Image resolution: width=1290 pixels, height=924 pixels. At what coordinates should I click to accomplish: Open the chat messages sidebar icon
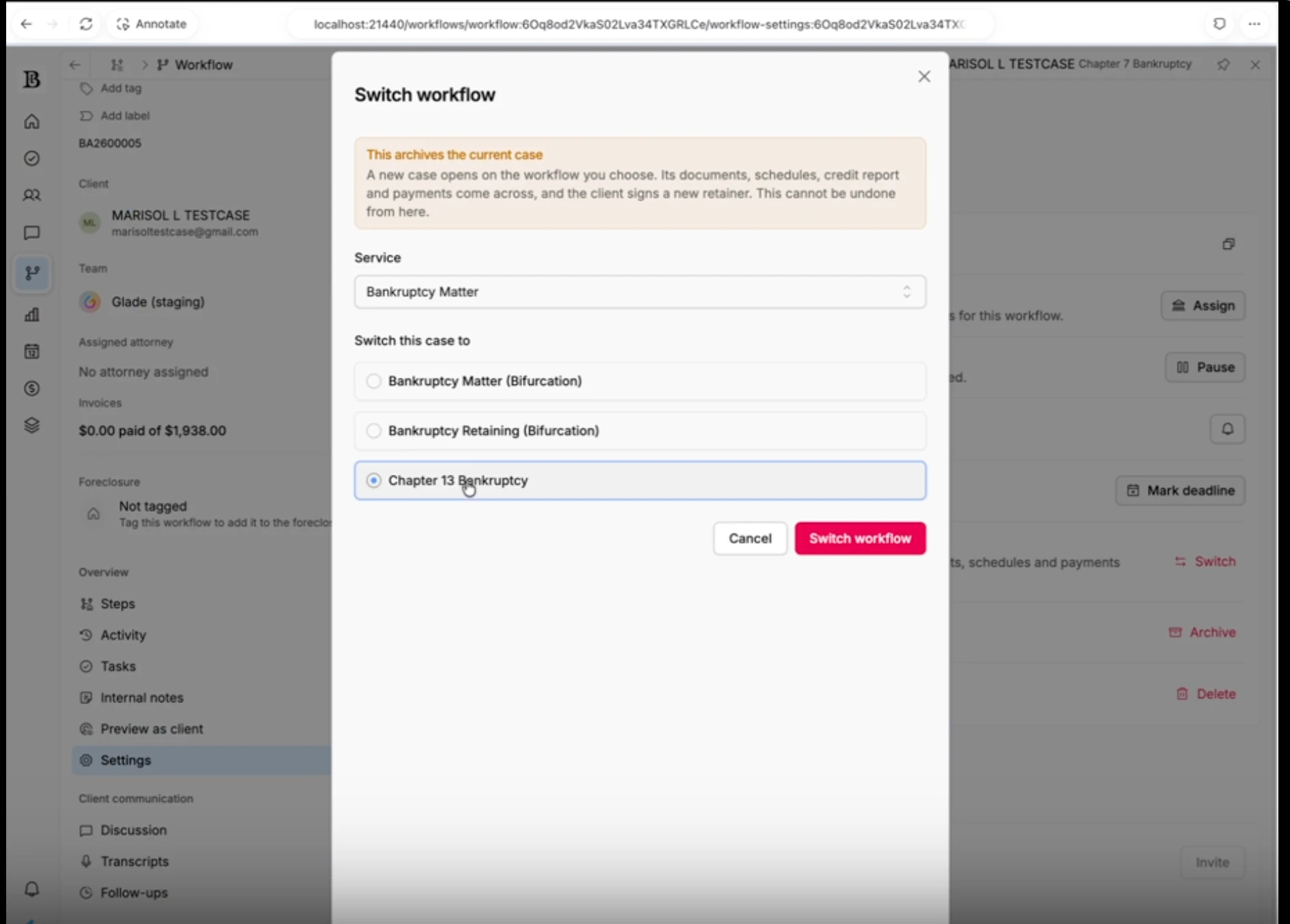[x=31, y=233]
